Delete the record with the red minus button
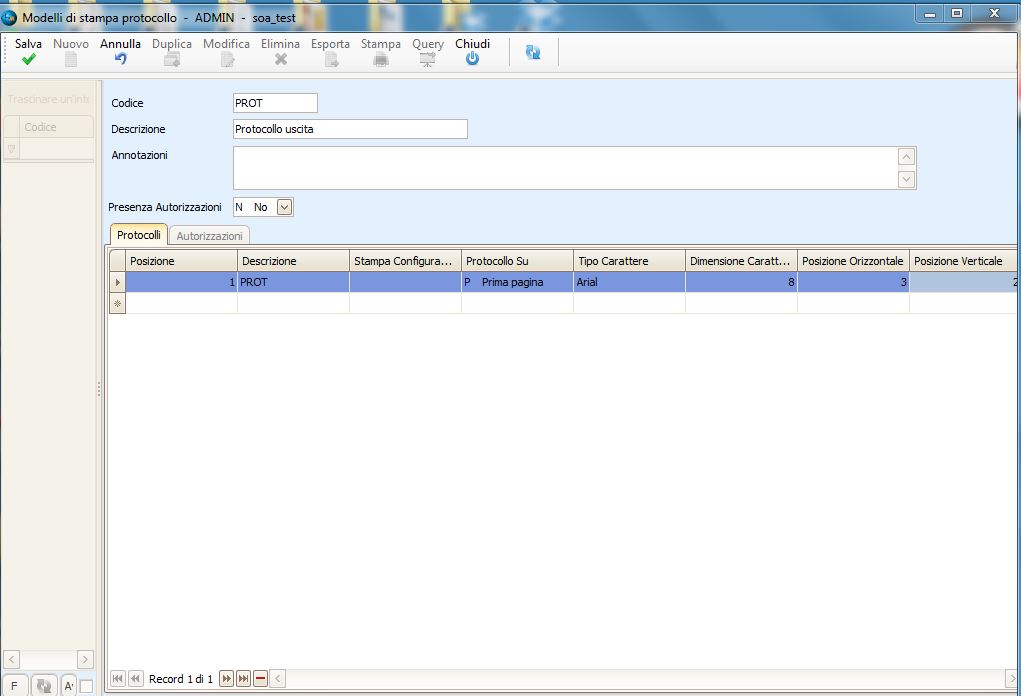 click(260, 679)
